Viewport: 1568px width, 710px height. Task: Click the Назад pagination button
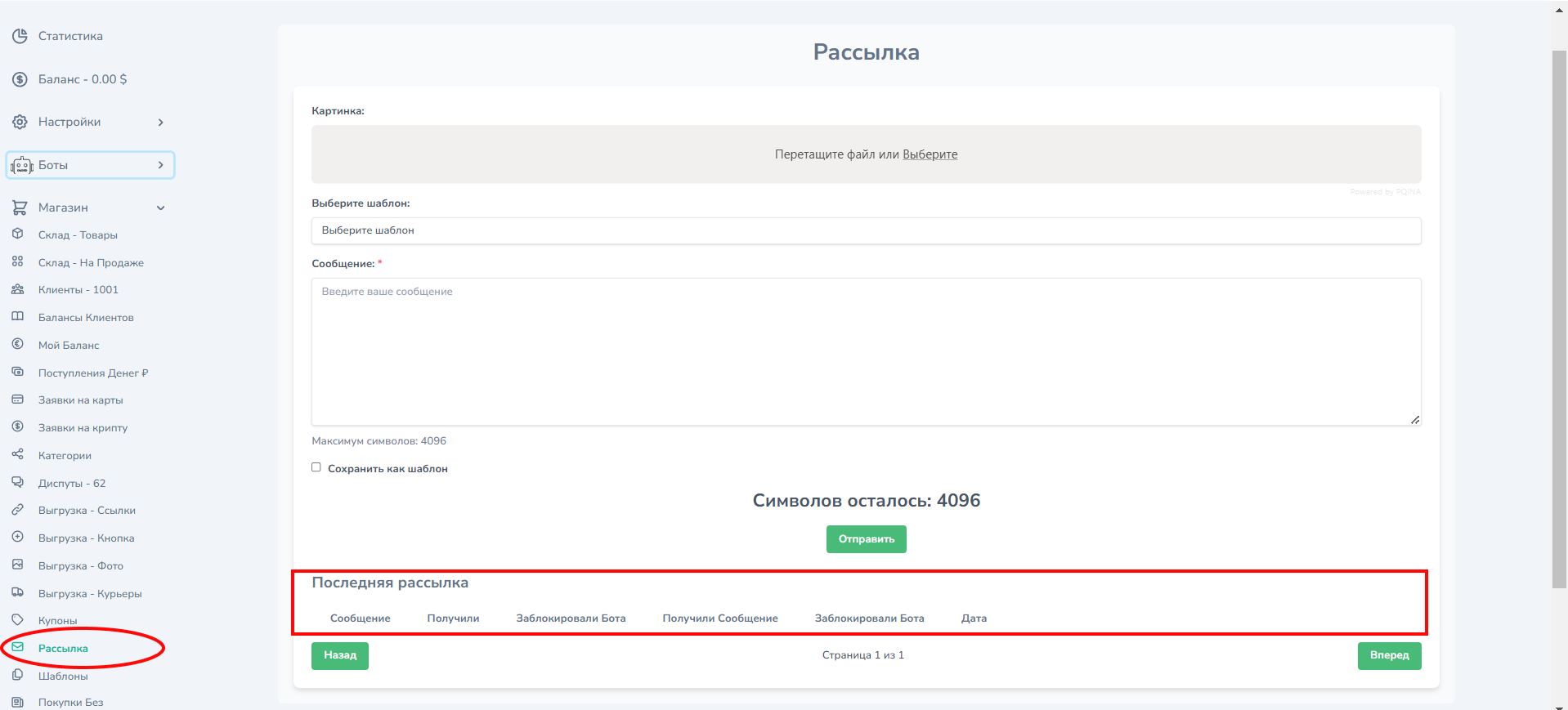pyautogui.click(x=340, y=655)
